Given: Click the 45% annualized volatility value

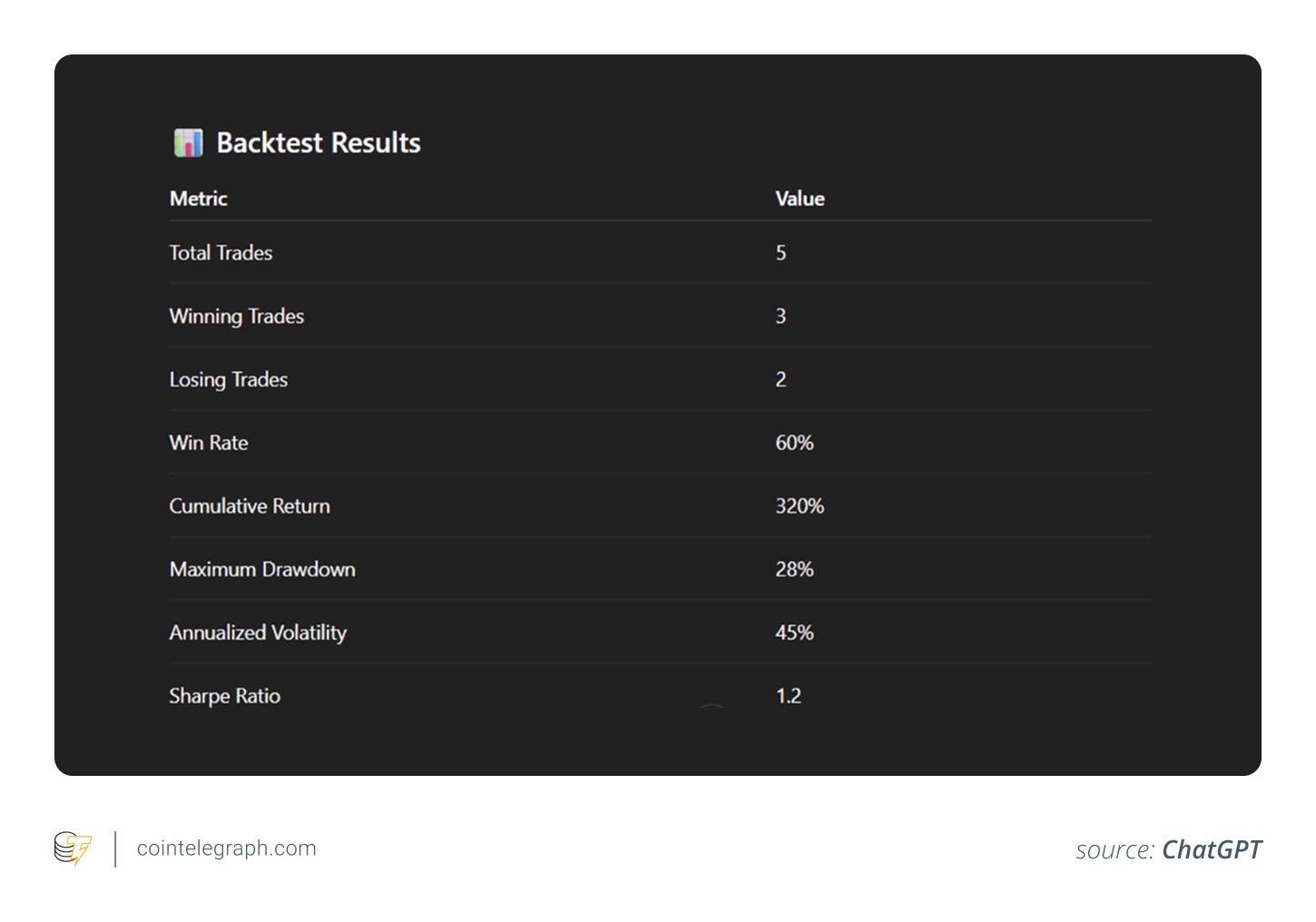Looking at the screenshot, I should pyautogui.click(x=794, y=633).
